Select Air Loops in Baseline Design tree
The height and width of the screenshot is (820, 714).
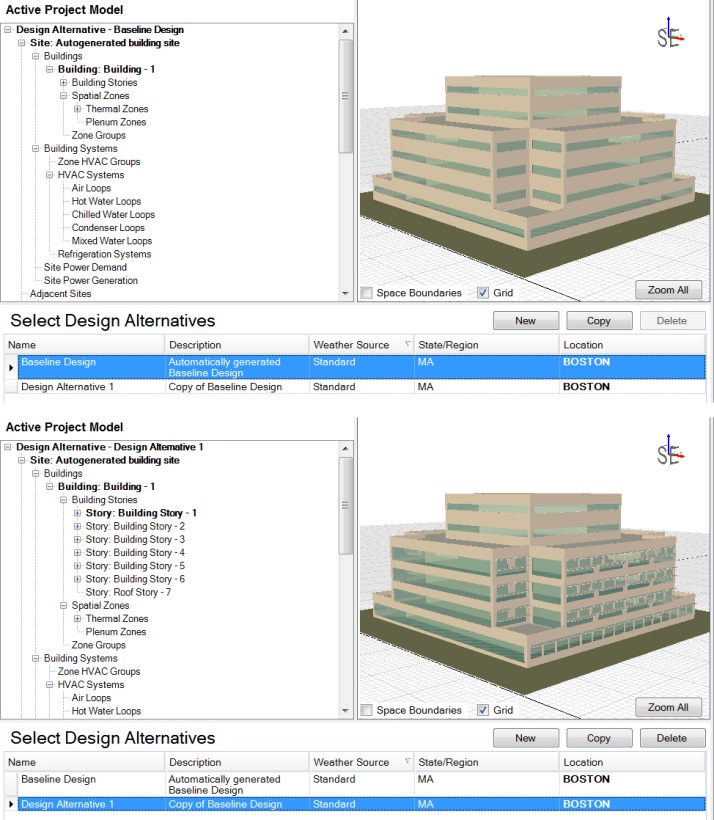point(92,188)
